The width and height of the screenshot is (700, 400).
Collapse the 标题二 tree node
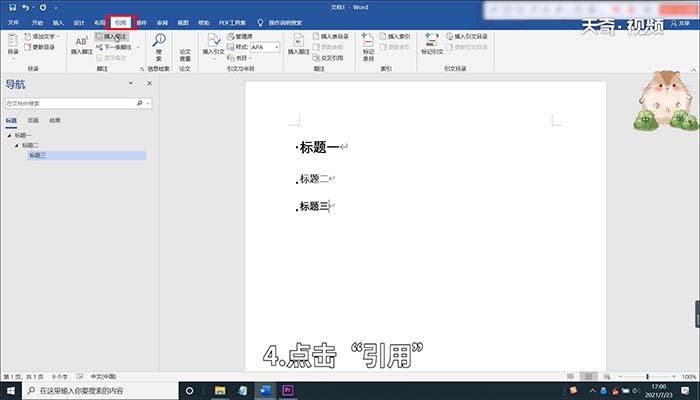click(x=17, y=146)
